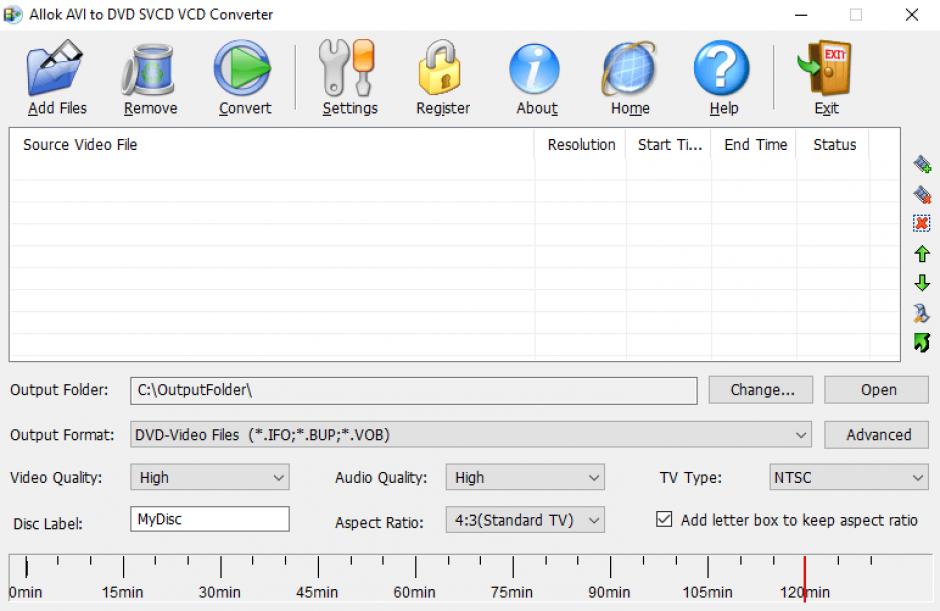Image resolution: width=940 pixels, height=611 pixels.
Task: Open Help with the question mark icon
Action: [x=722, y=68]
